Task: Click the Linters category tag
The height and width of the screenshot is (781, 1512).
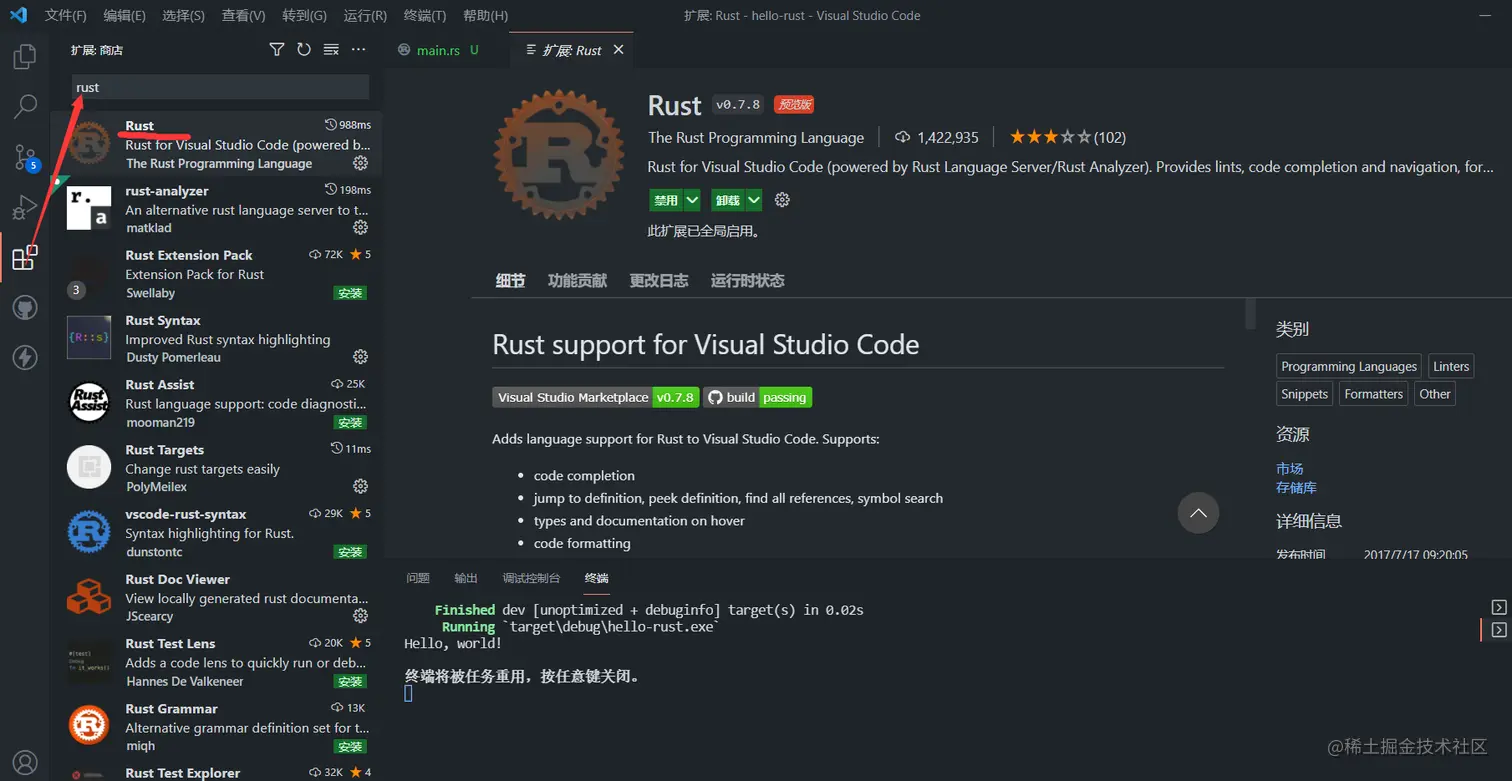Action: tap(1451, 366)
